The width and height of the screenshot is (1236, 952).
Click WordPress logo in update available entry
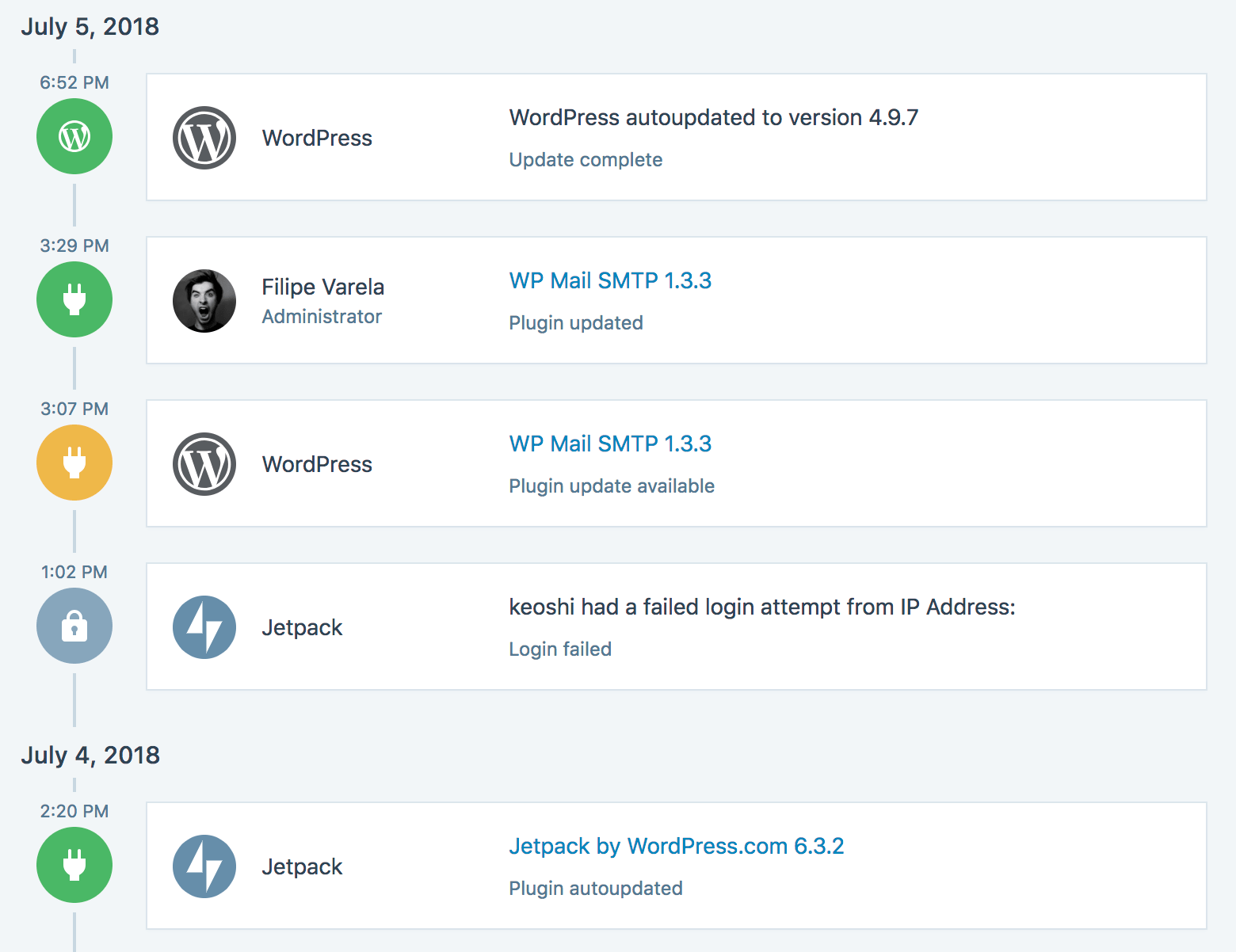[x=204, y=464]
